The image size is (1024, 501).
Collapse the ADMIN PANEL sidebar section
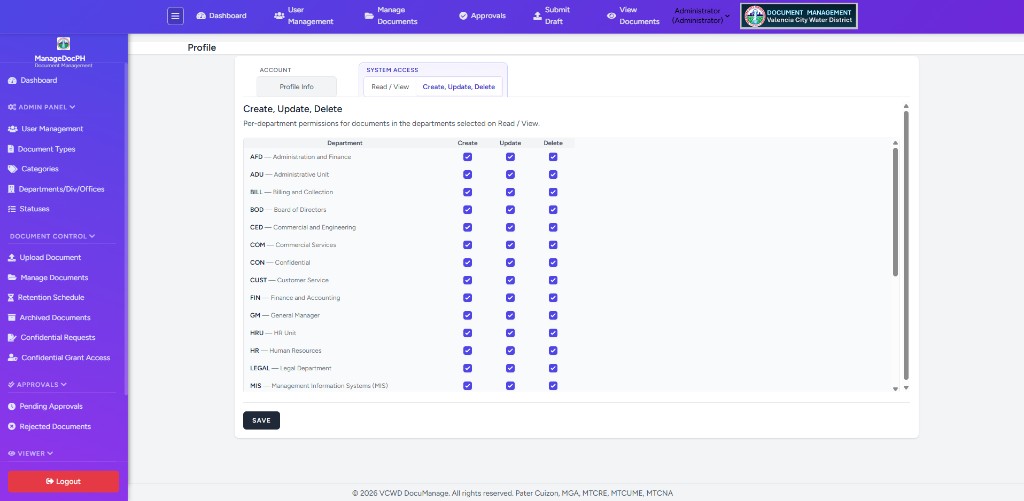pyautogui.click(x=42, y=107)
